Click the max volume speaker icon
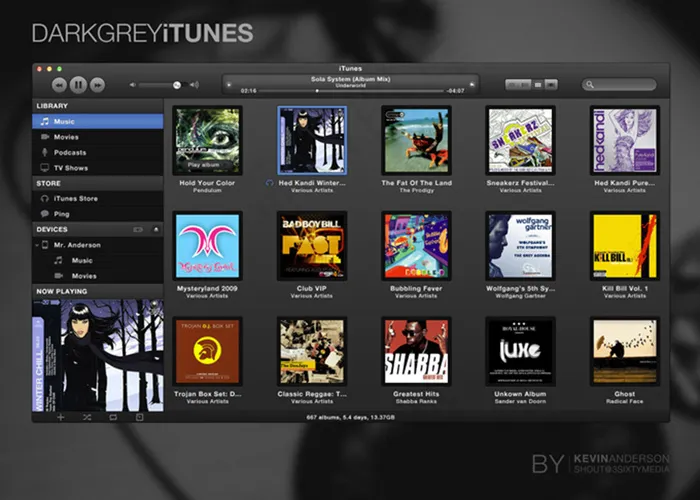 (194, 85)
